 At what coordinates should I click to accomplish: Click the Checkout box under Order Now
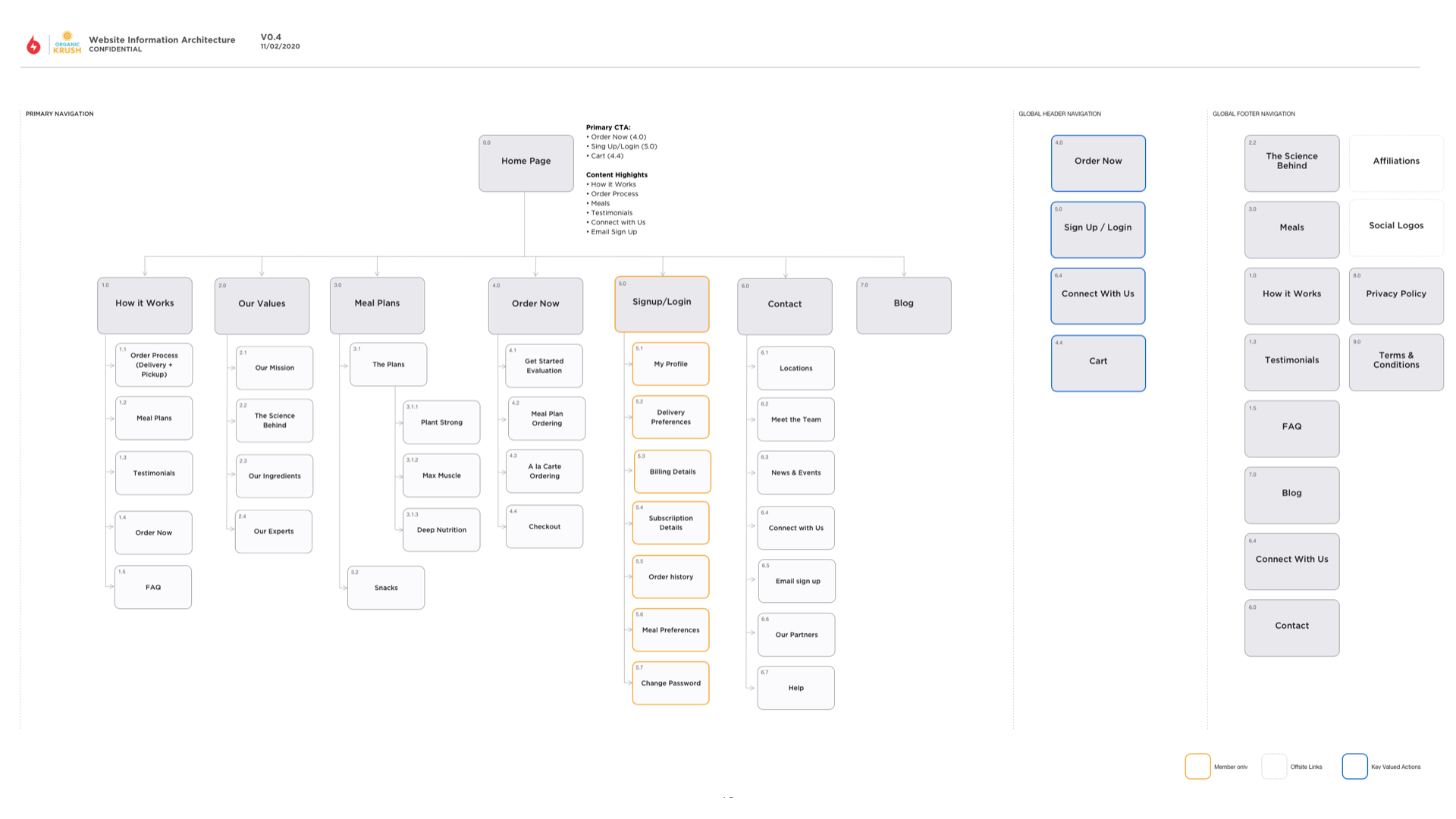point(544,526)
